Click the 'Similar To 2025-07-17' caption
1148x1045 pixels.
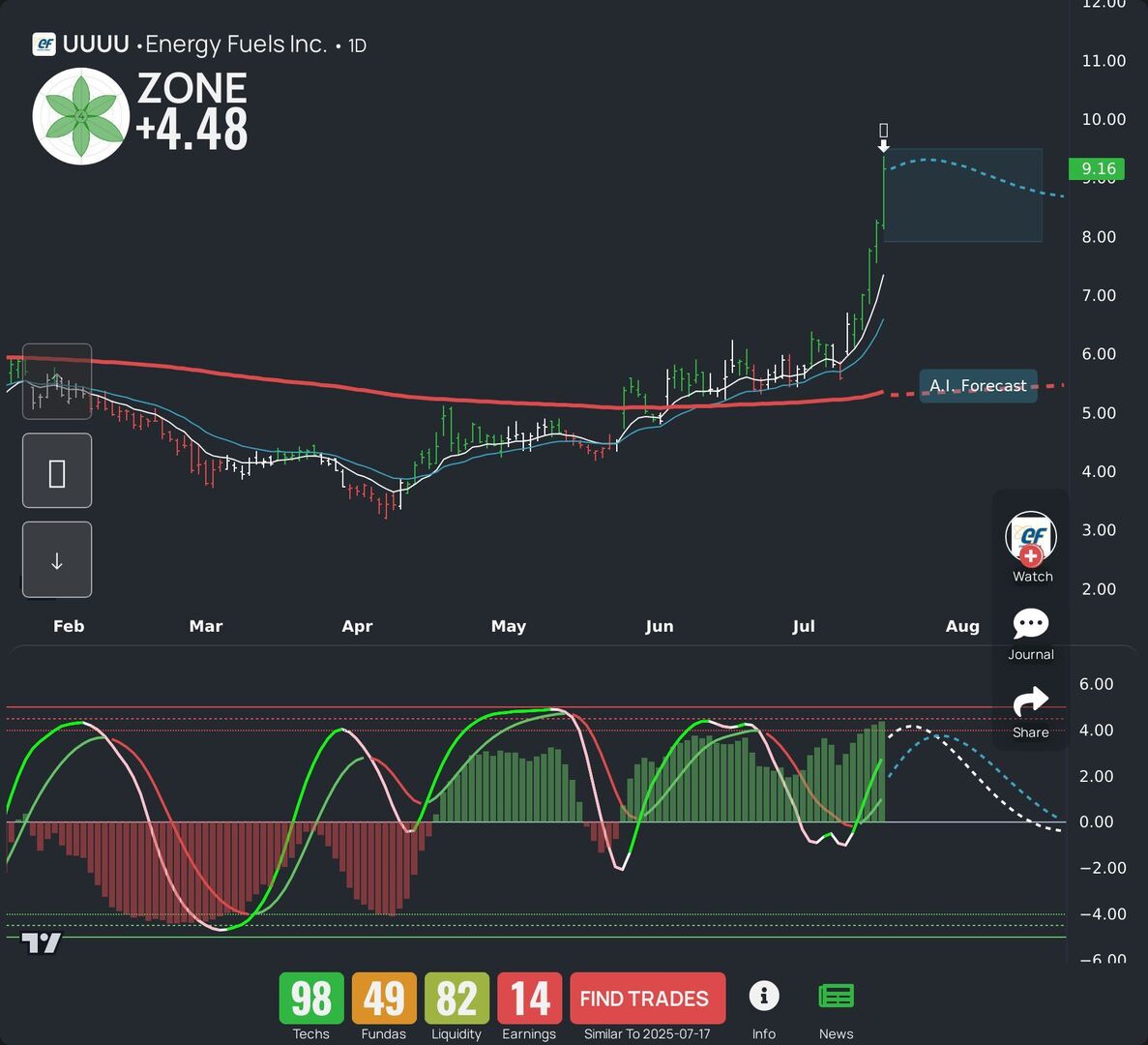click(x=647, y=1034)
